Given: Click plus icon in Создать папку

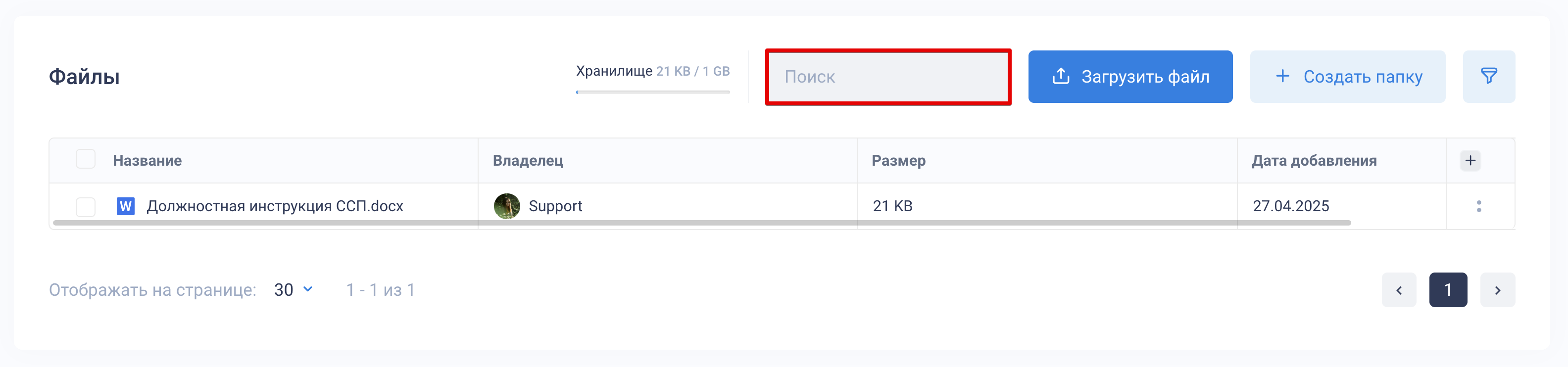Looking at the screenshot, I should (x=1282, y=76).
